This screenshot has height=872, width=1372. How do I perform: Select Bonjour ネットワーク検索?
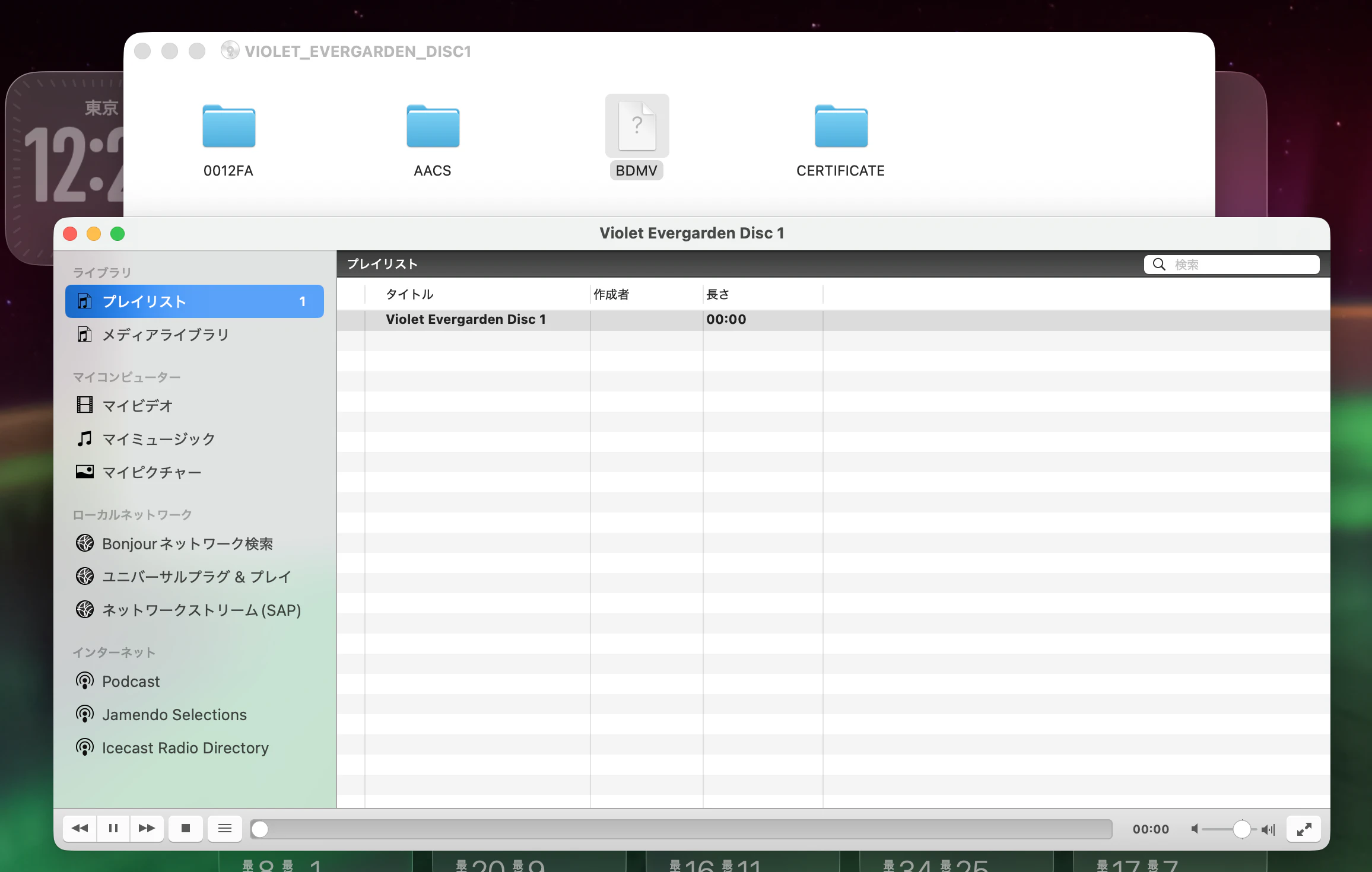[195, 543]
